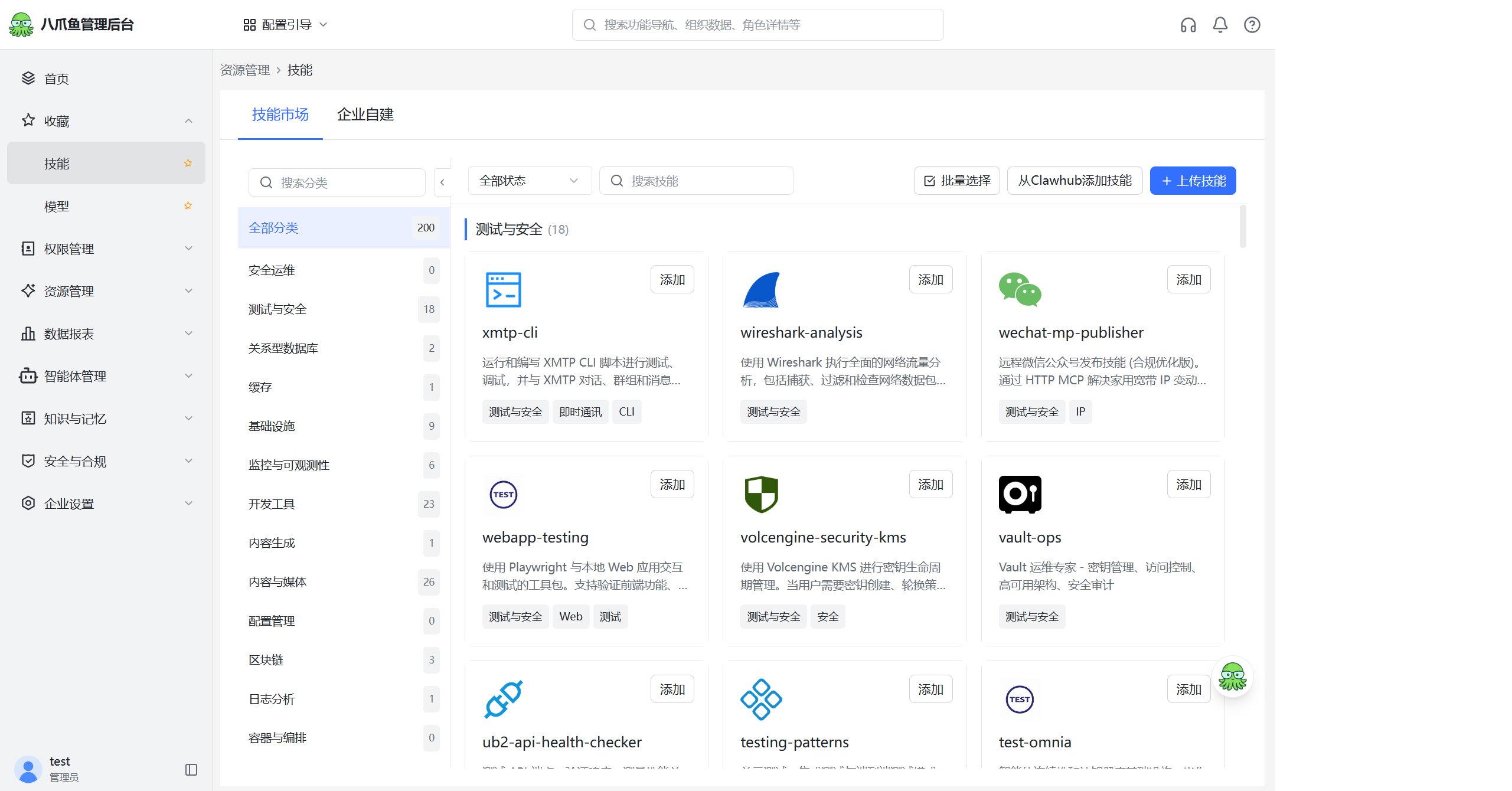Click the 数据报表 bar chart icon

point(28,333)
